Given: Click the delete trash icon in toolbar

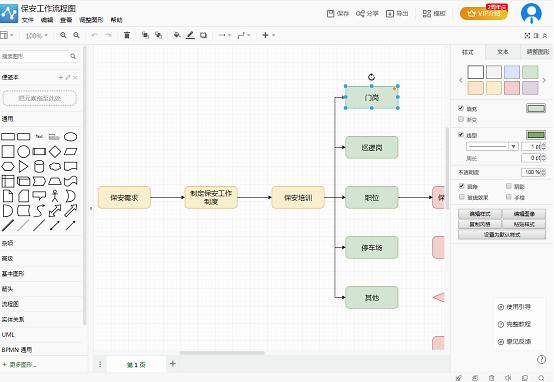Looking at the screenshot, I should point(127,35).
